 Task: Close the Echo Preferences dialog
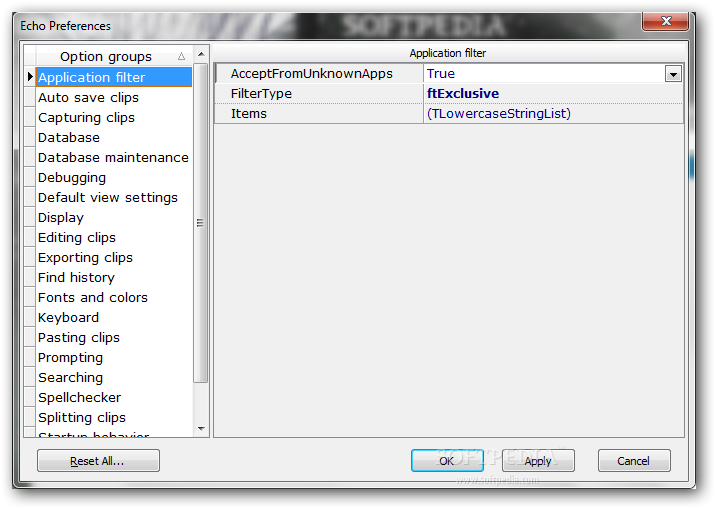[x=665, y=21]
